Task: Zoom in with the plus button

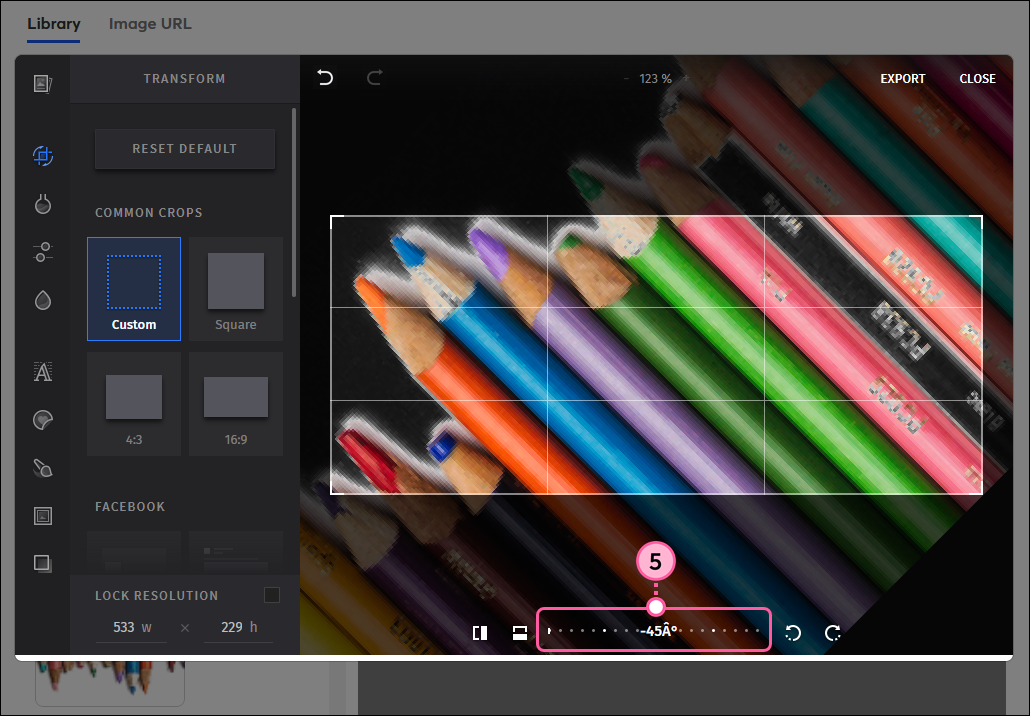Action: point(686,78)
